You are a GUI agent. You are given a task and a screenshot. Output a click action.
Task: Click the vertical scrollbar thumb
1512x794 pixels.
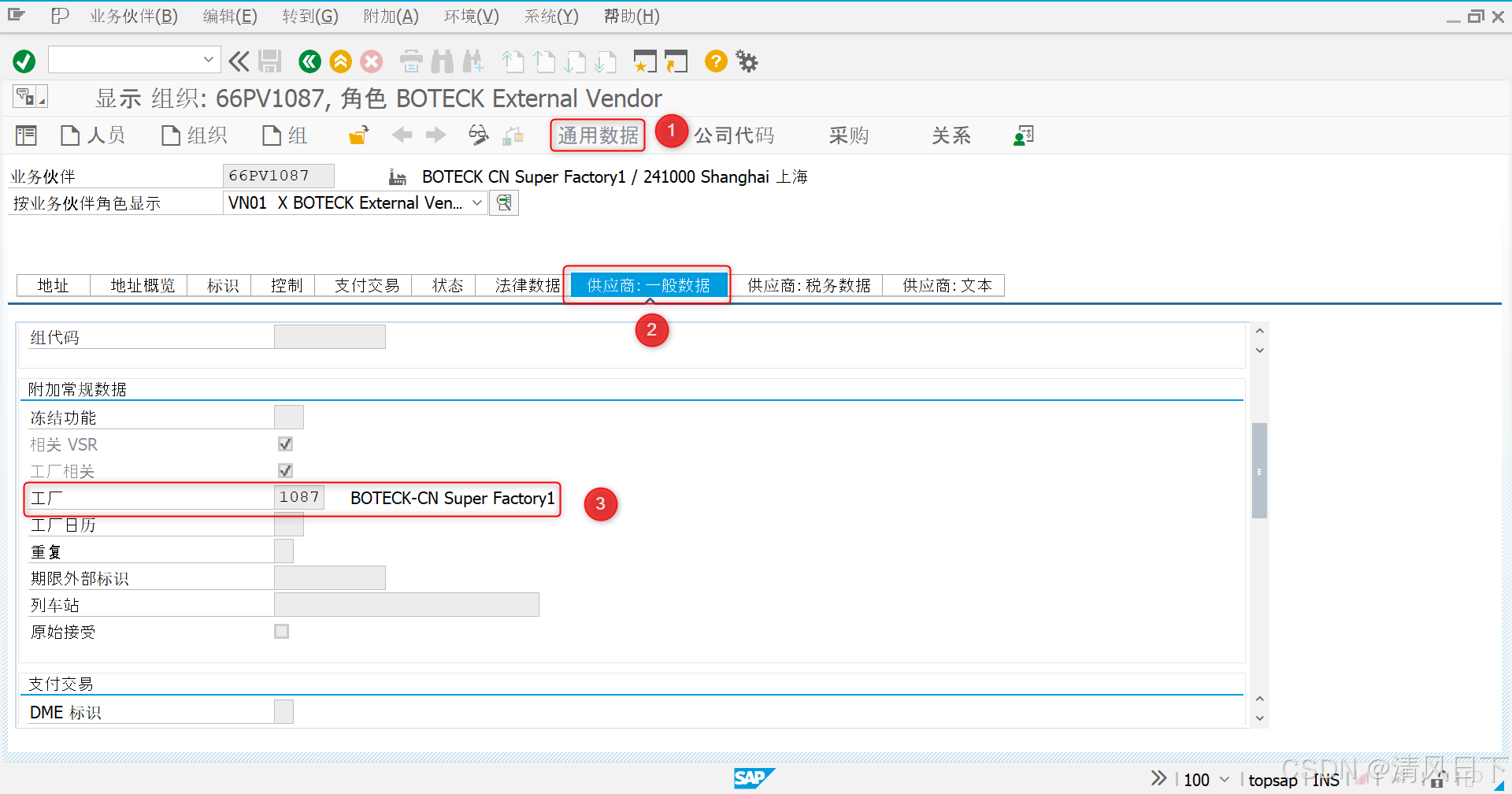(1259, 470)
